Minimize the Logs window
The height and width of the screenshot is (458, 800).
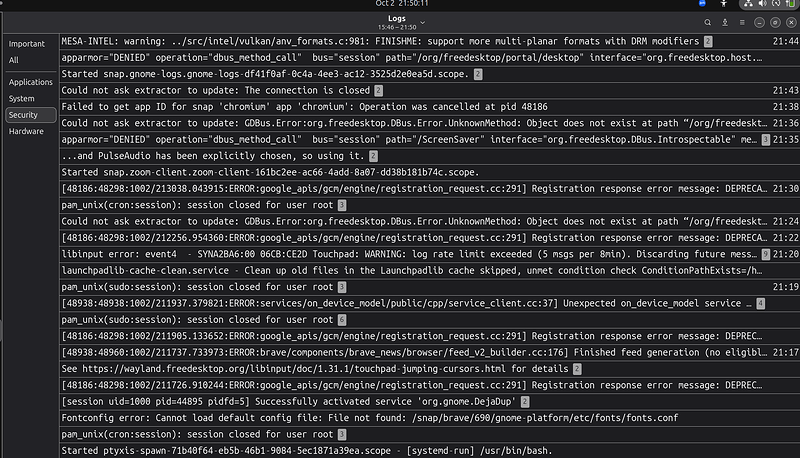759,22
